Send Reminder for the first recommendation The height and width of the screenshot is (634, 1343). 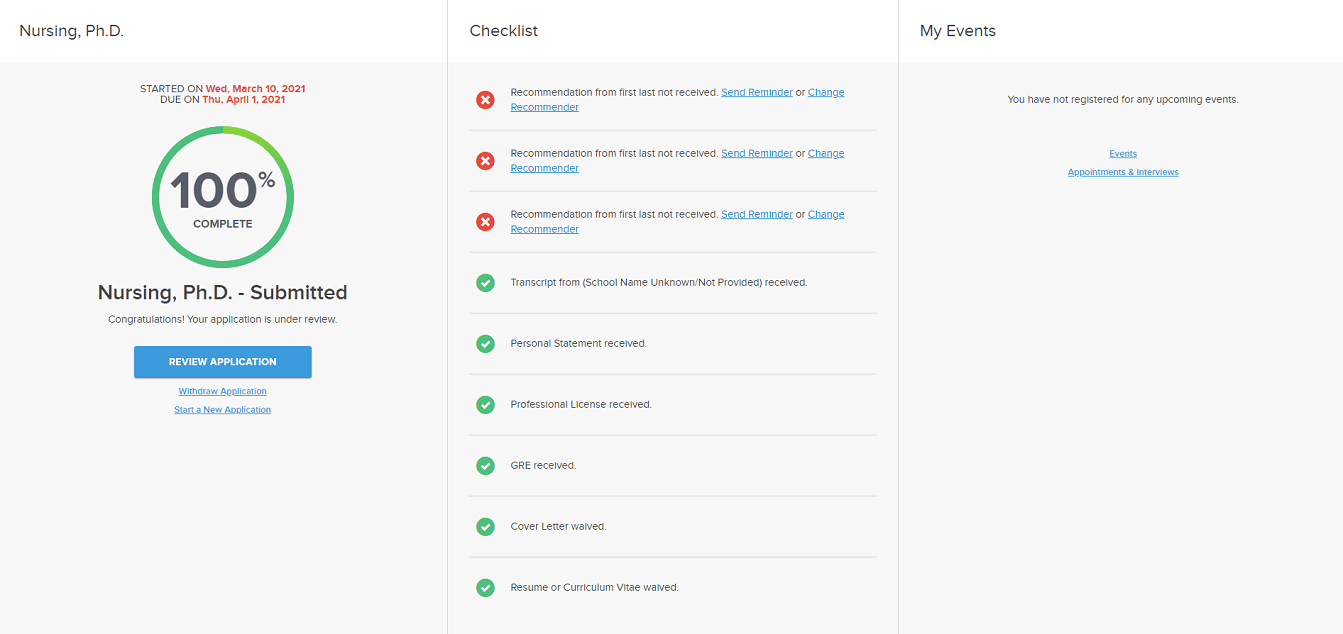756,92
